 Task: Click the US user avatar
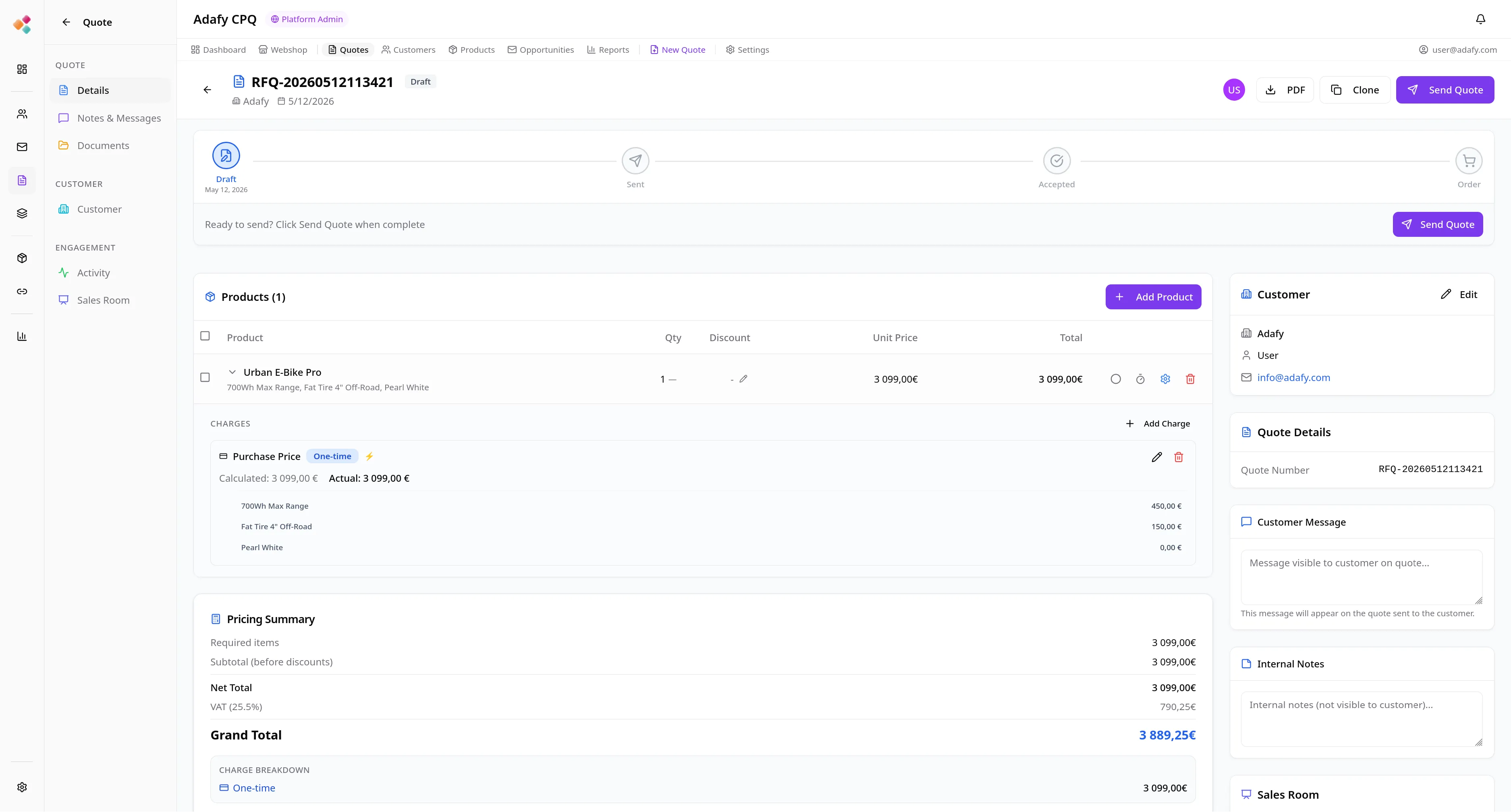coord(1234,90)
